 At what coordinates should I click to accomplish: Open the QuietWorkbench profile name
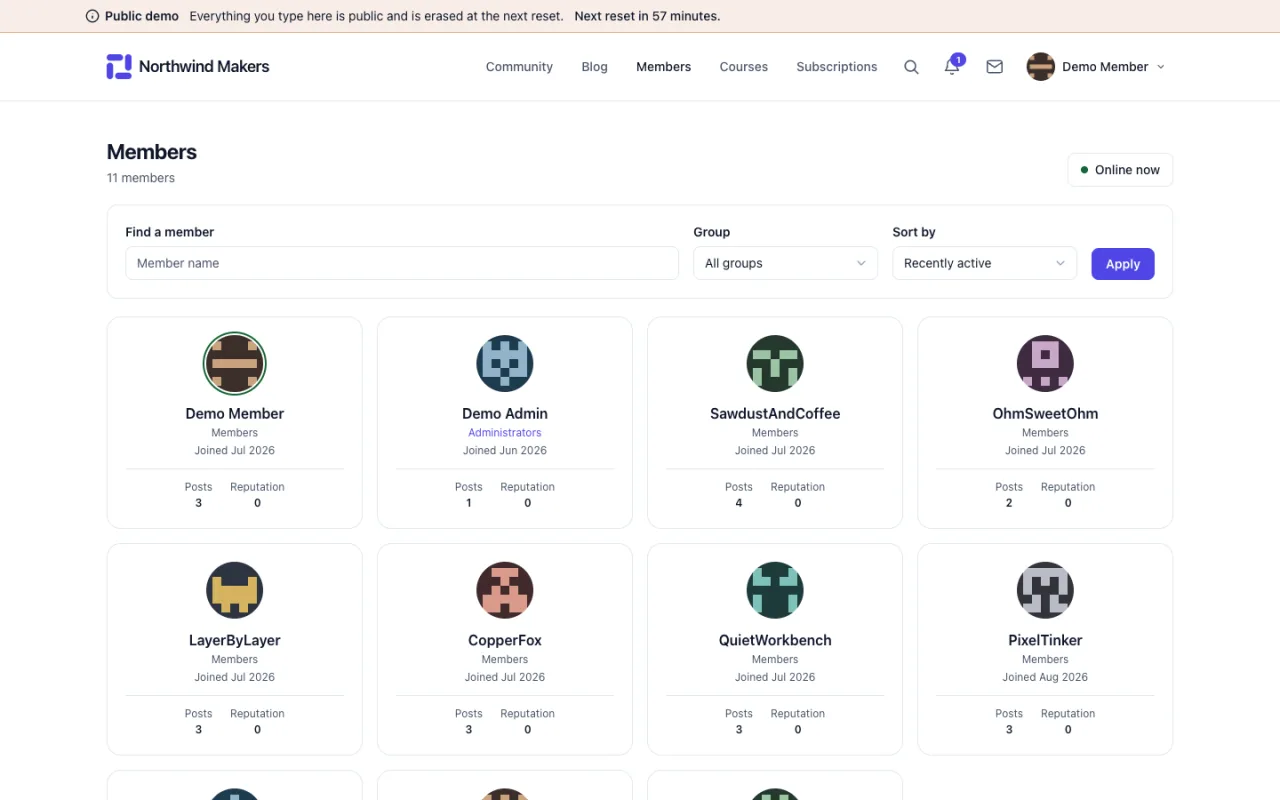pyautogui.click(x=775, y=640)
